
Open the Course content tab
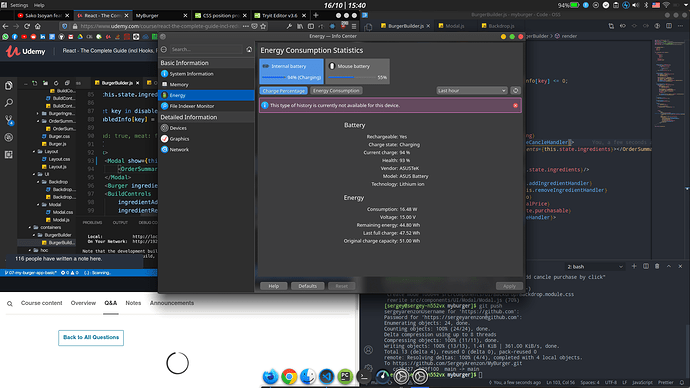click(x=41, y=303)
